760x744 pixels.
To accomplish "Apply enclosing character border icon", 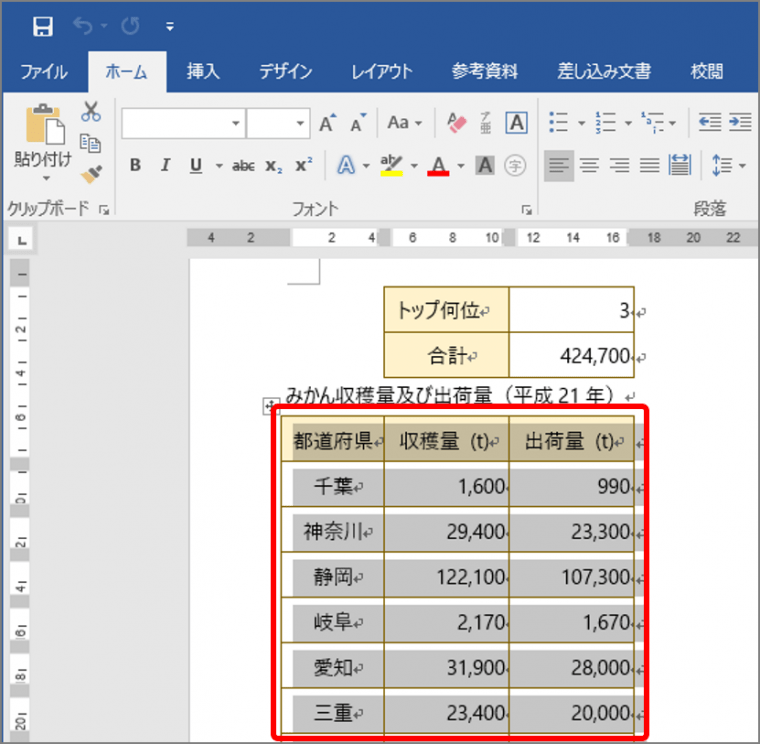I will pyautogui.click(x=517, y=123).
